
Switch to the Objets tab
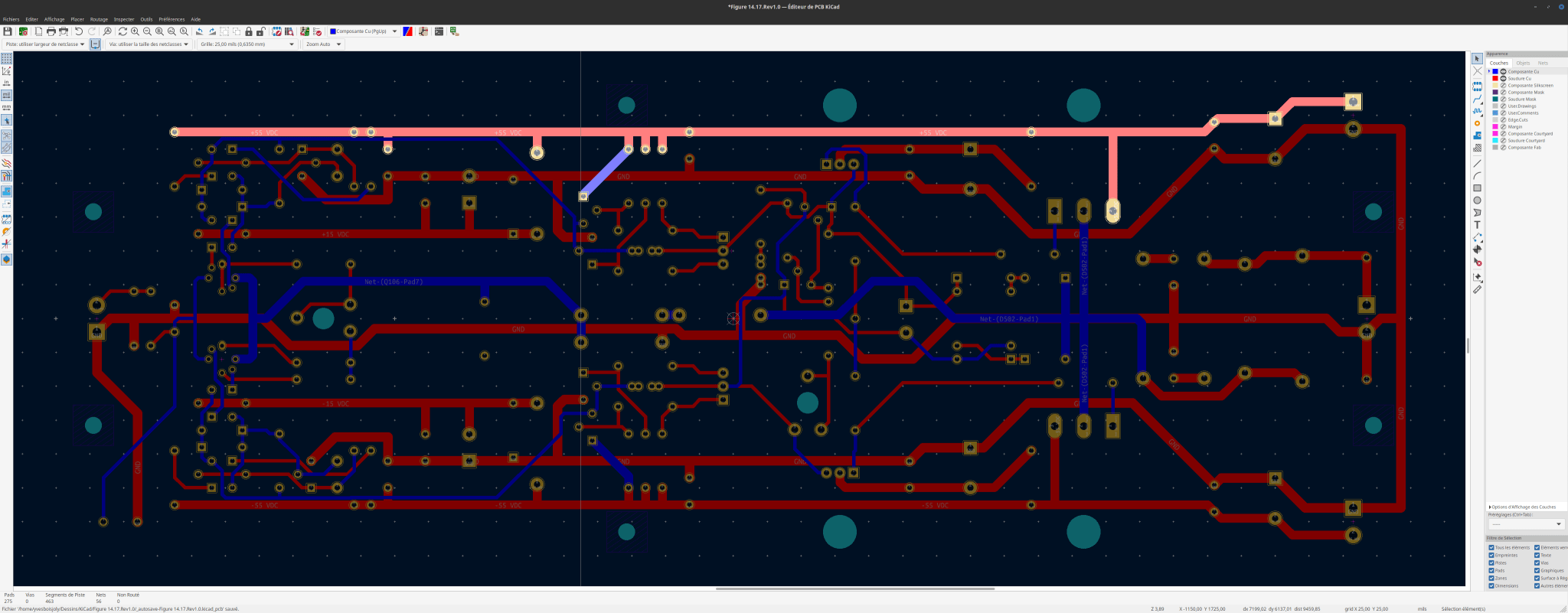[1523, 63]
